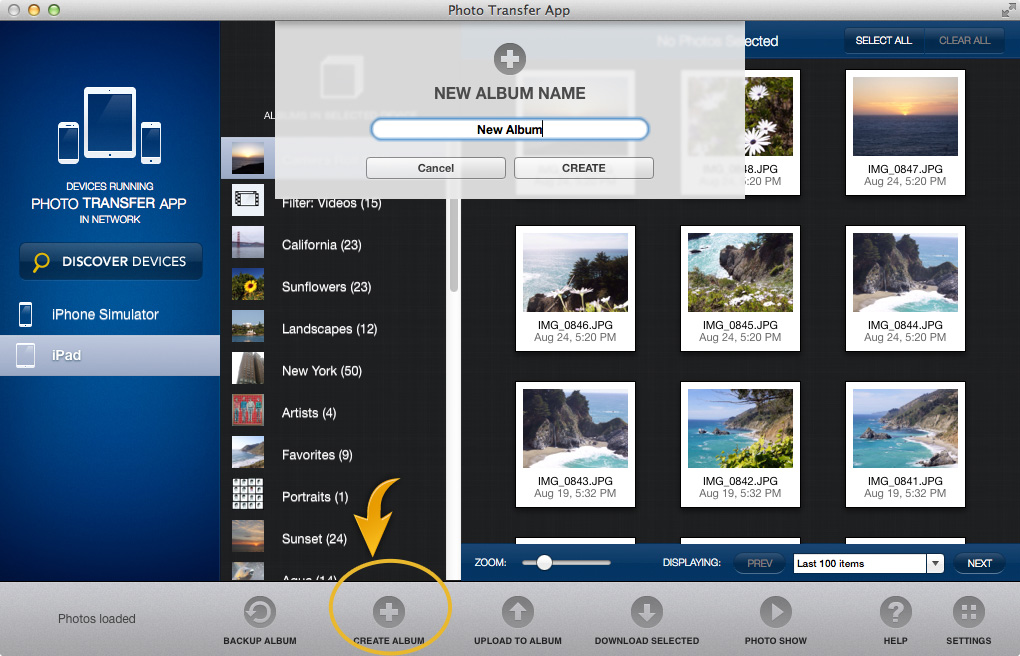The width and height of the screenshot is (1020, 656).
Task: Click the Upload to Album icon
Action: 518,612
